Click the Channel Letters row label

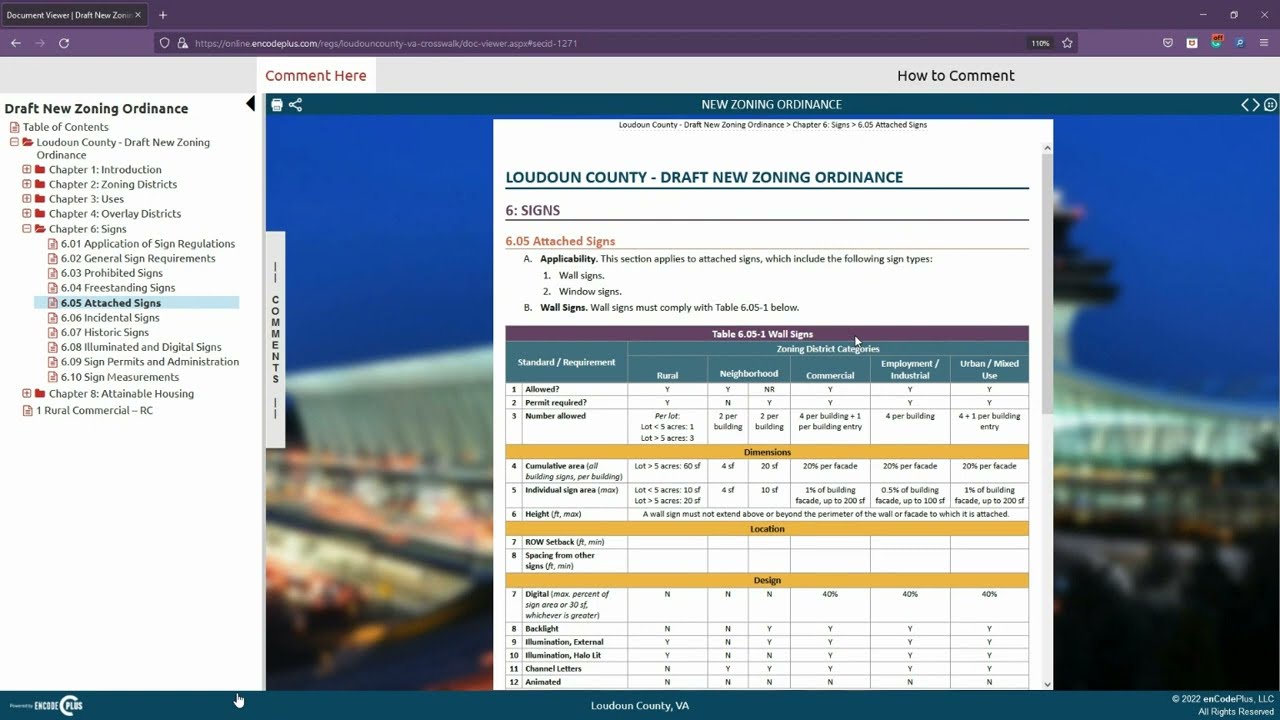click(553, 668)
